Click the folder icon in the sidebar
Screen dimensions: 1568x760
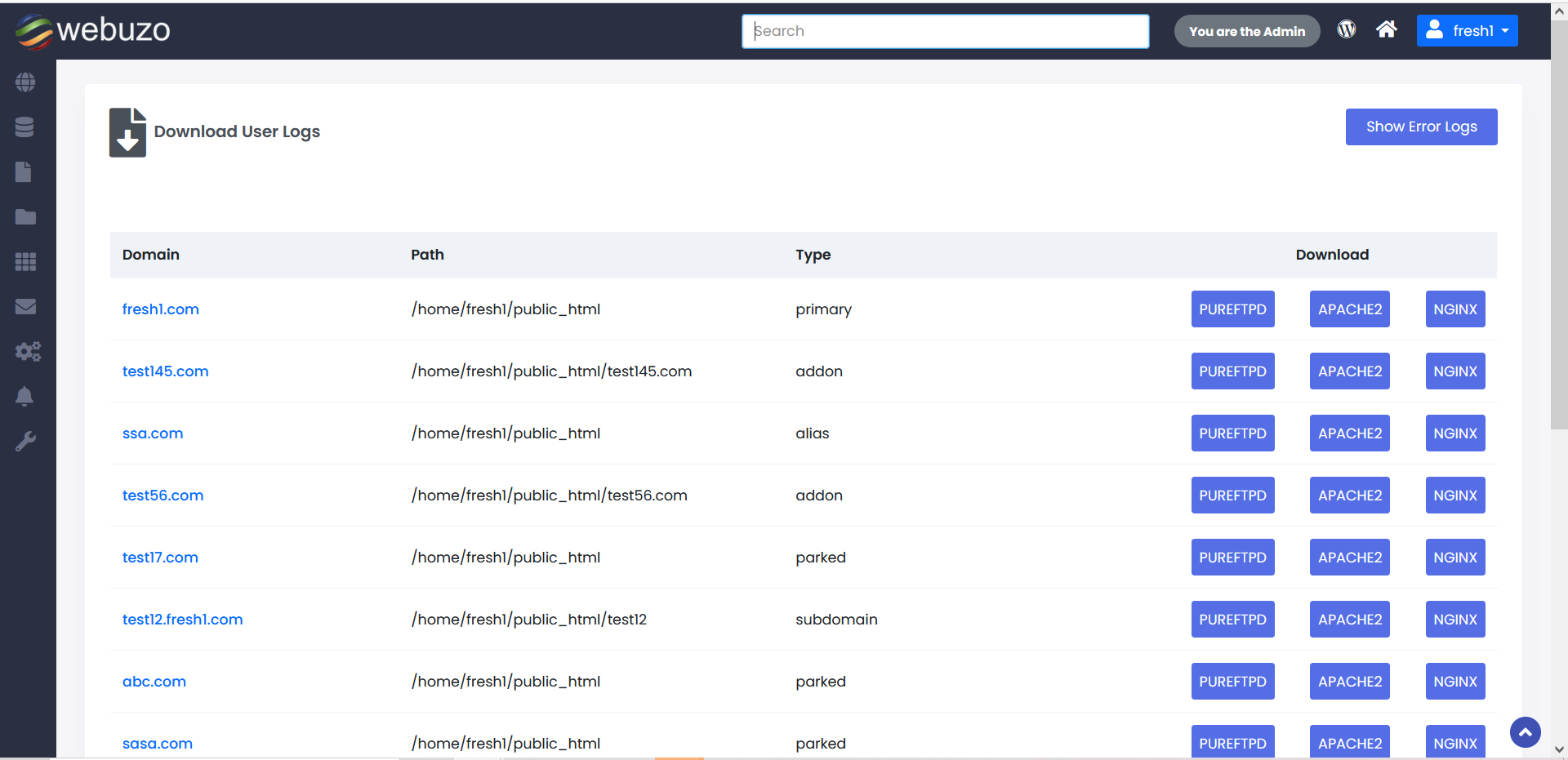coord(25,217)
